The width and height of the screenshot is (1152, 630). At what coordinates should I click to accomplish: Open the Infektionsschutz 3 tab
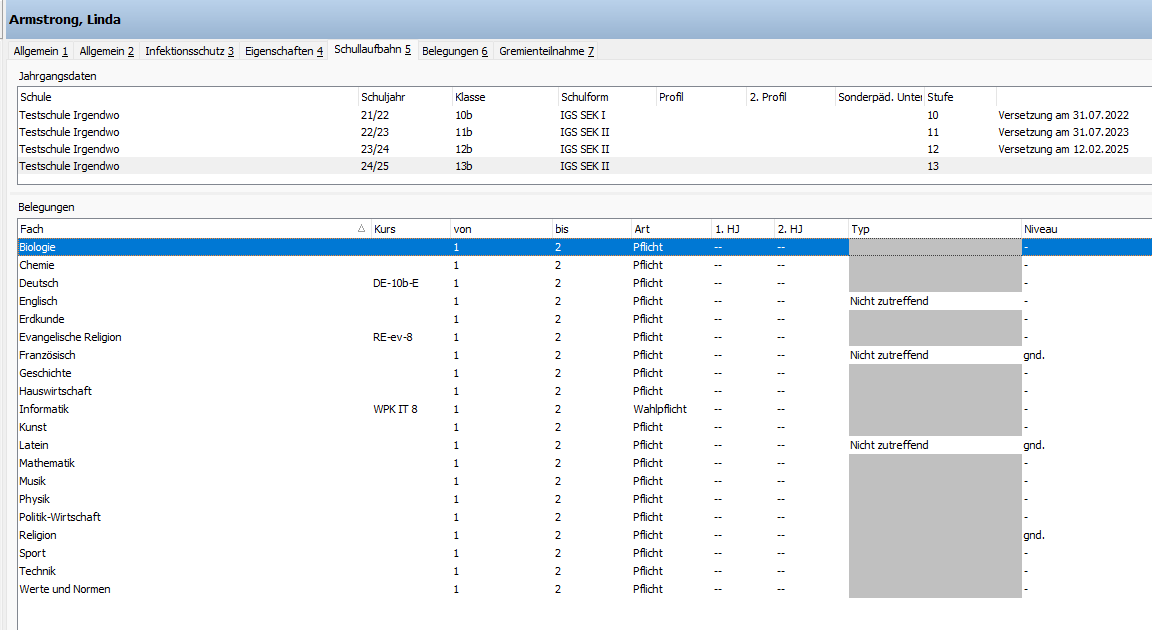(x=189, y=51)
